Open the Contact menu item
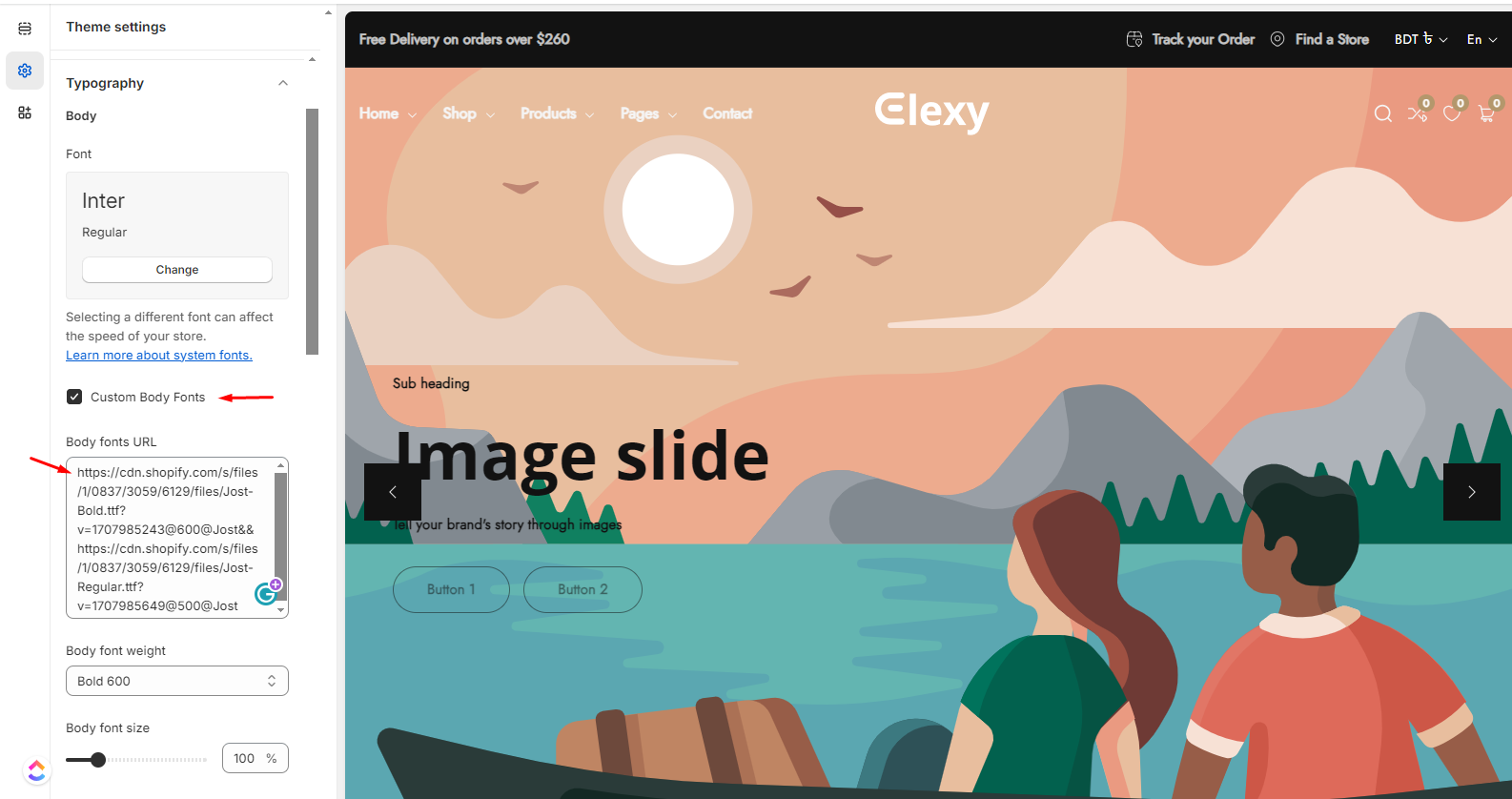This screenshot has height=799, width=1512. 727,113
